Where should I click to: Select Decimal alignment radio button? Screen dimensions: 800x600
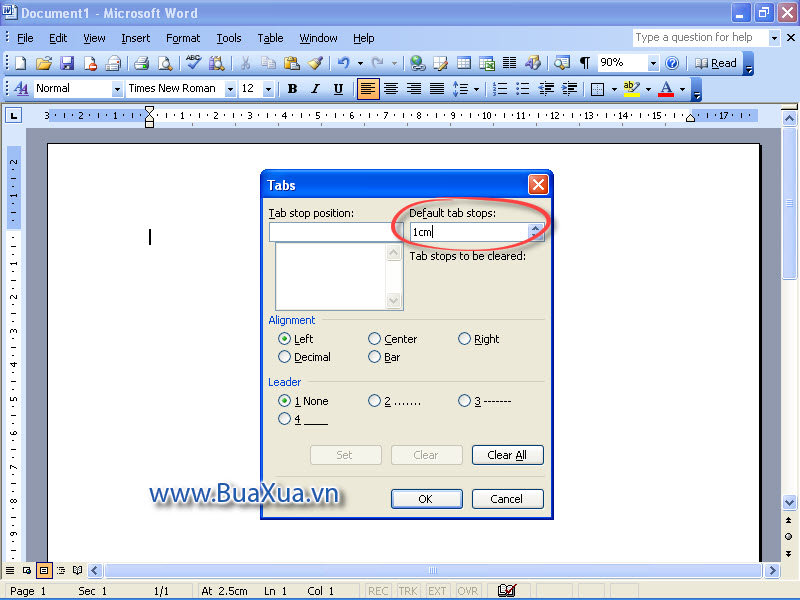284,357
